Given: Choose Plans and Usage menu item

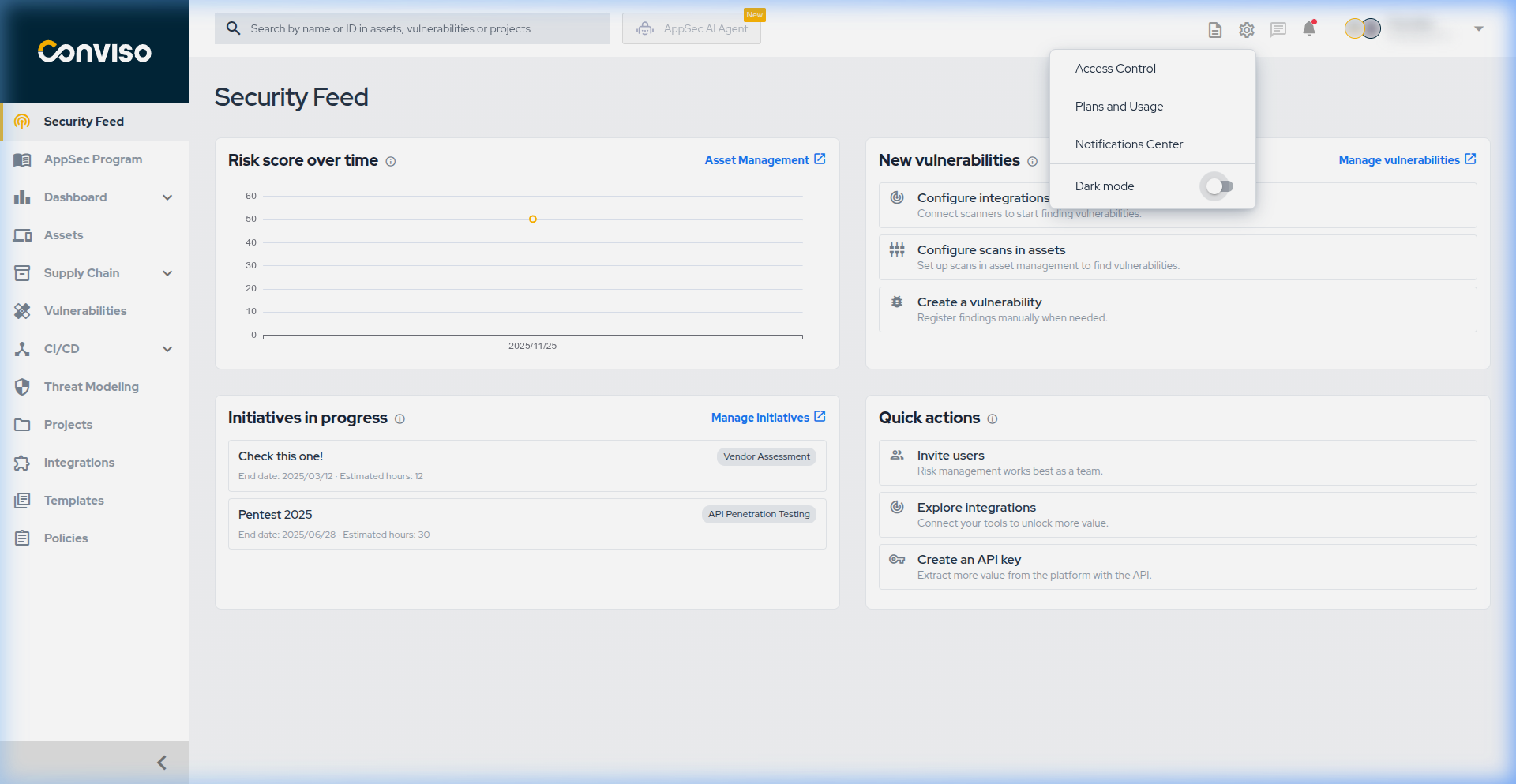Looking at the screenshot, I should [1119, 107].
